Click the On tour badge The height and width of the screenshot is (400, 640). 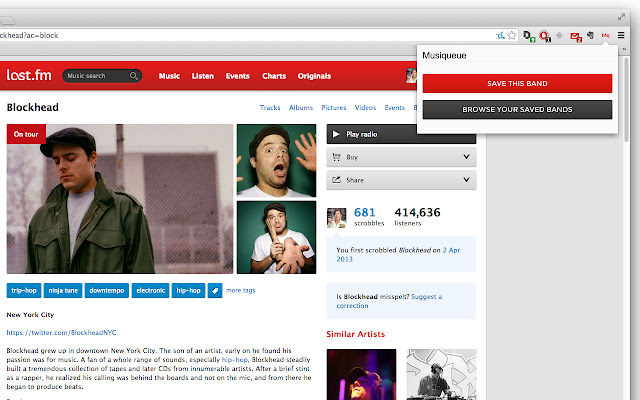click(26, 134)
